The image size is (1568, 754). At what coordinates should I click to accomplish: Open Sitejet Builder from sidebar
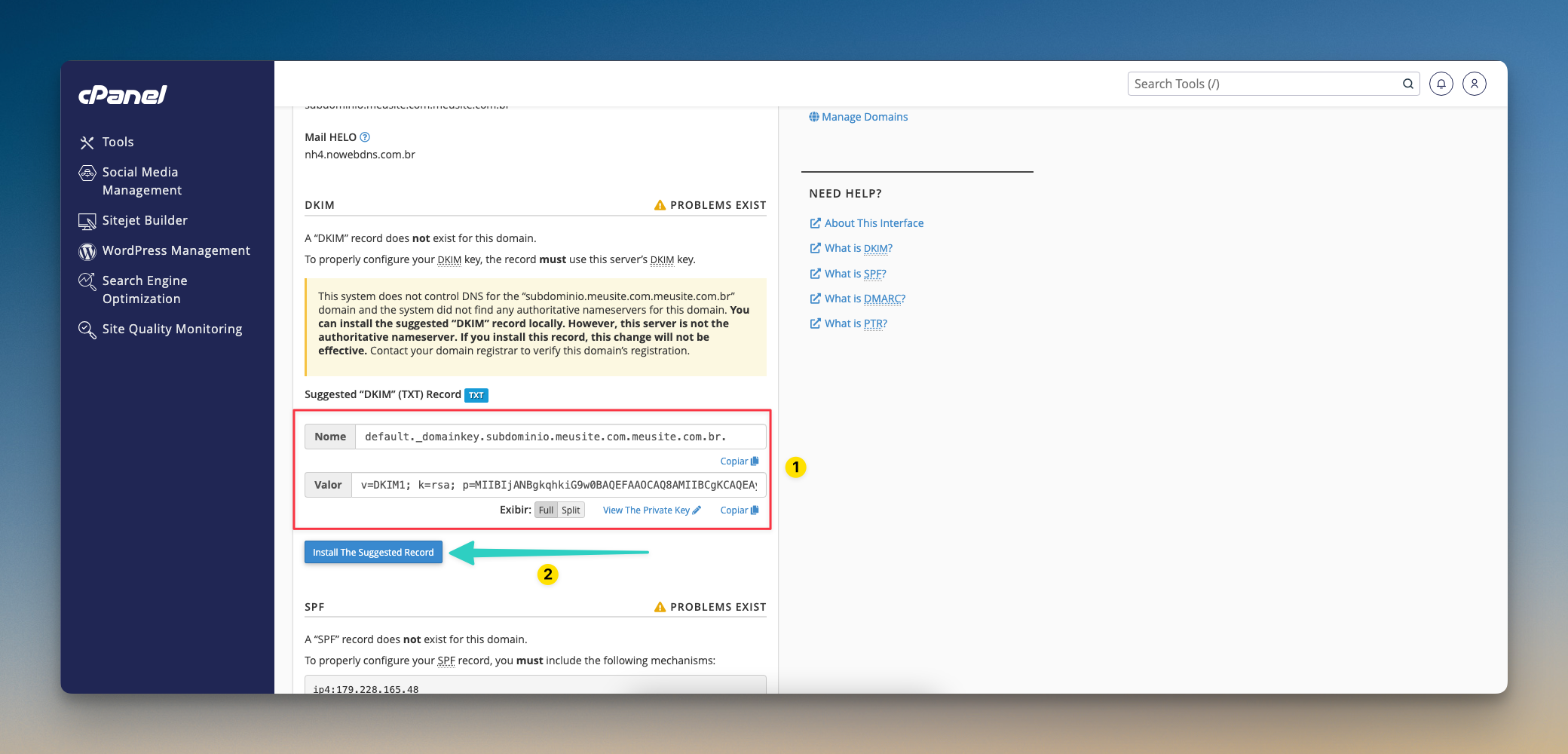(144, 220)
